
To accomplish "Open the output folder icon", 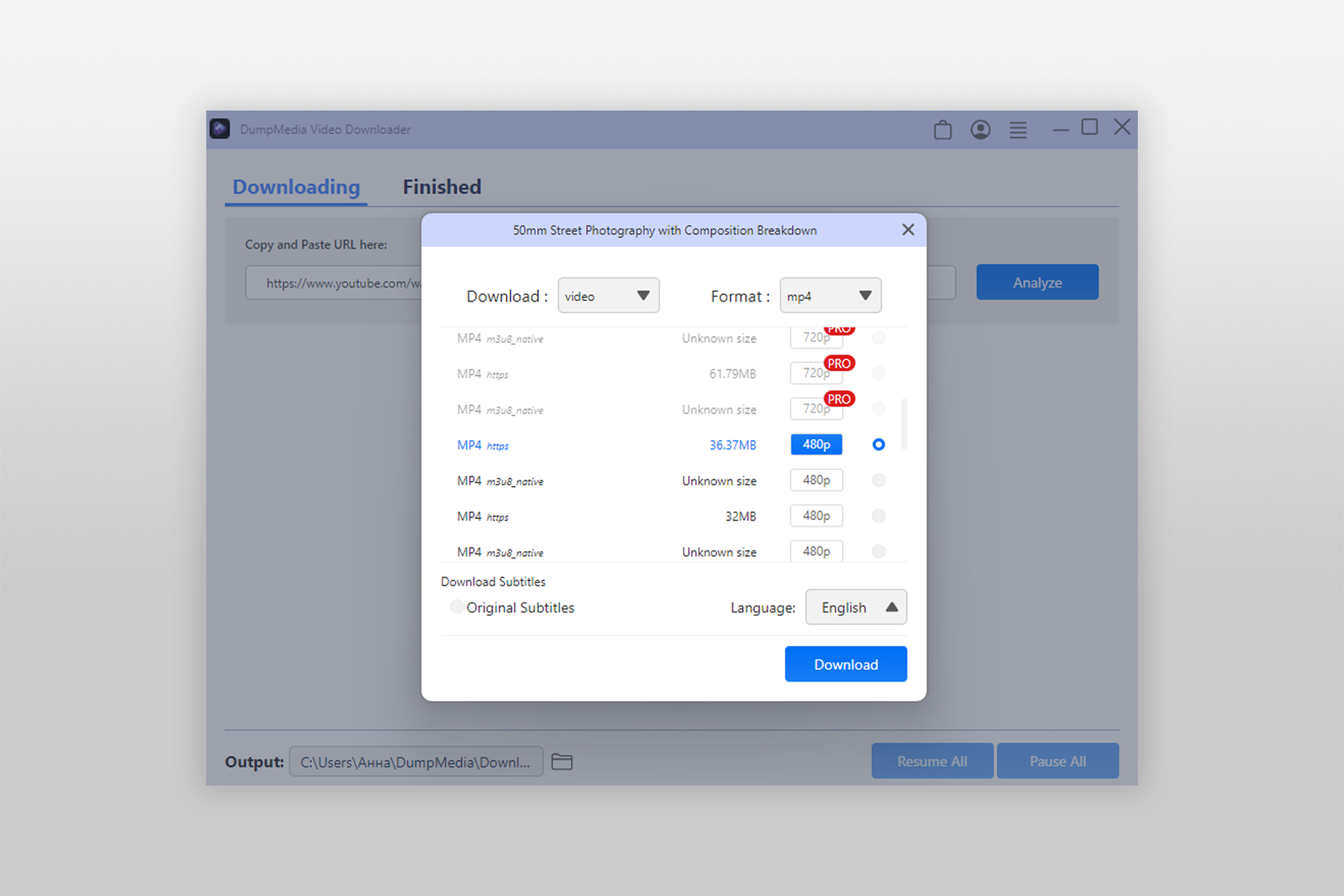I will pos(561,762).
